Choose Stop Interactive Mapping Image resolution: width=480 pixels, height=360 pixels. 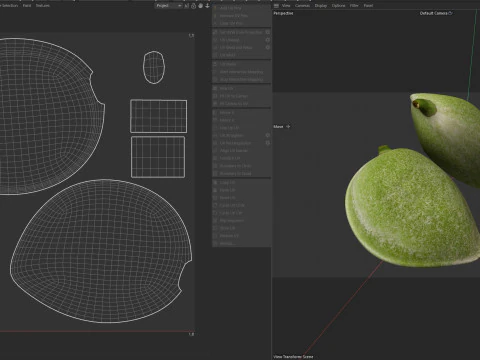point(242,79)
